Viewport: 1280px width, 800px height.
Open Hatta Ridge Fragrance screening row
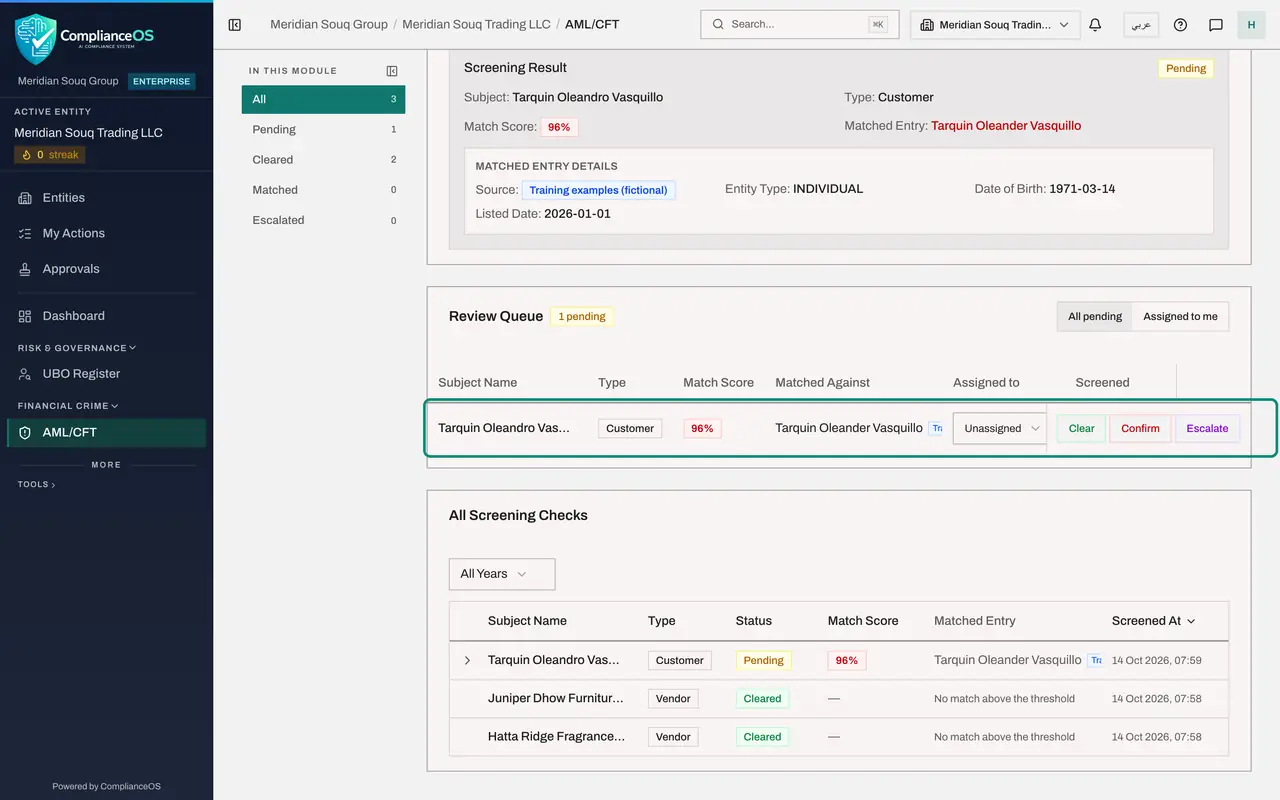click(839, 737)
